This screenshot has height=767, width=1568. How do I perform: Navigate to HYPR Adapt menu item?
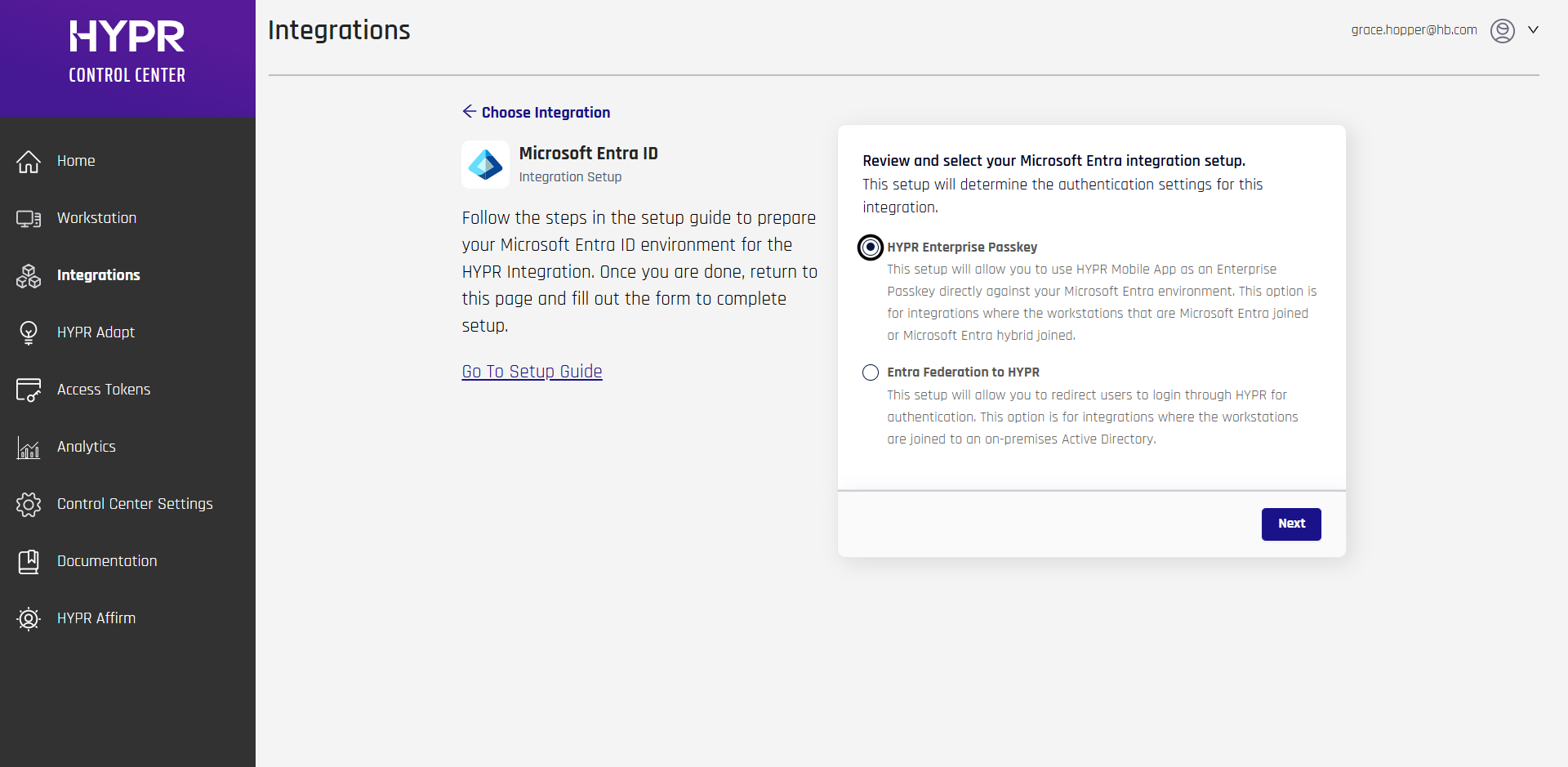pyautogui.click(x=96, y=332)
